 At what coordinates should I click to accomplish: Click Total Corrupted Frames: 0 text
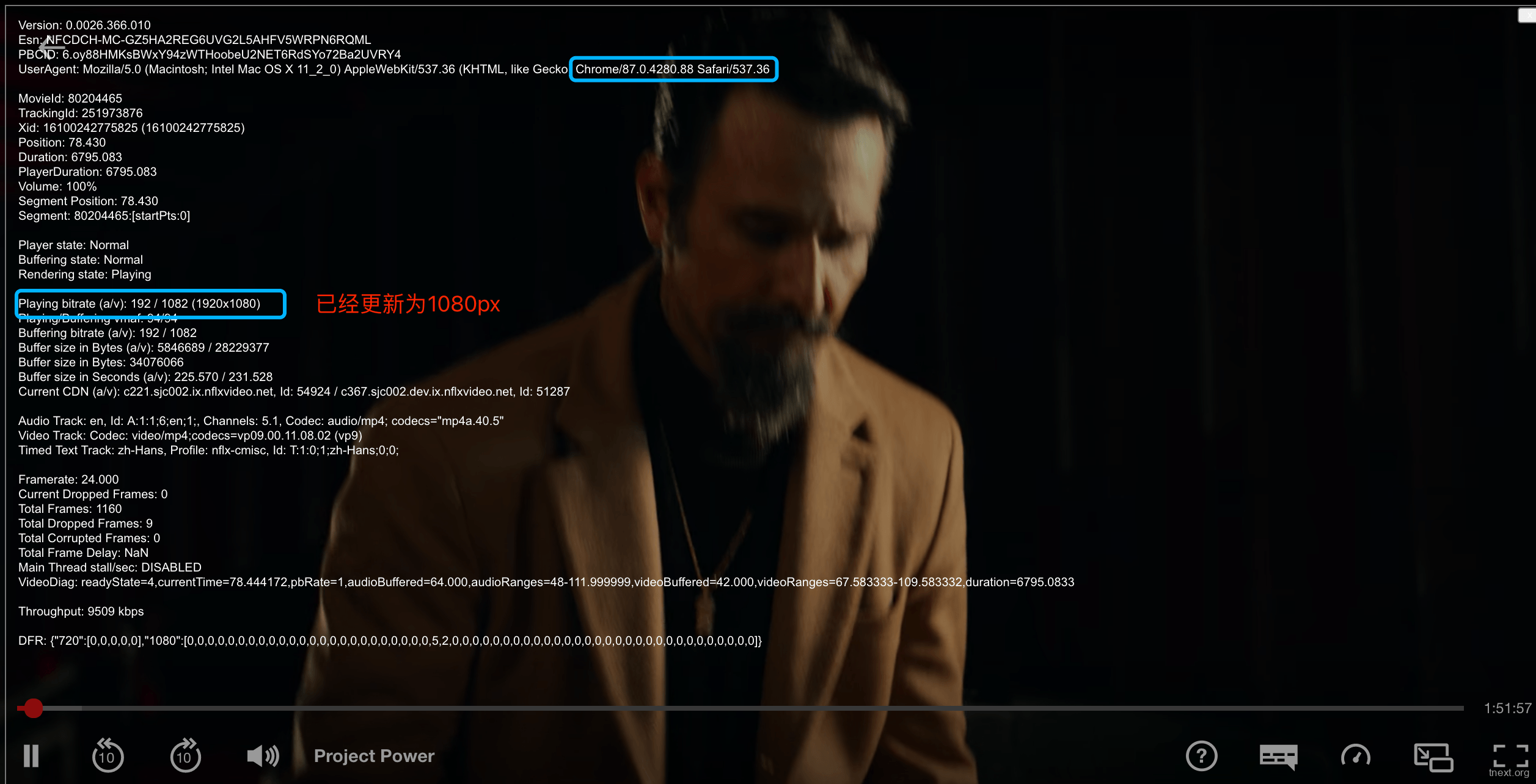tap(89, 538)
